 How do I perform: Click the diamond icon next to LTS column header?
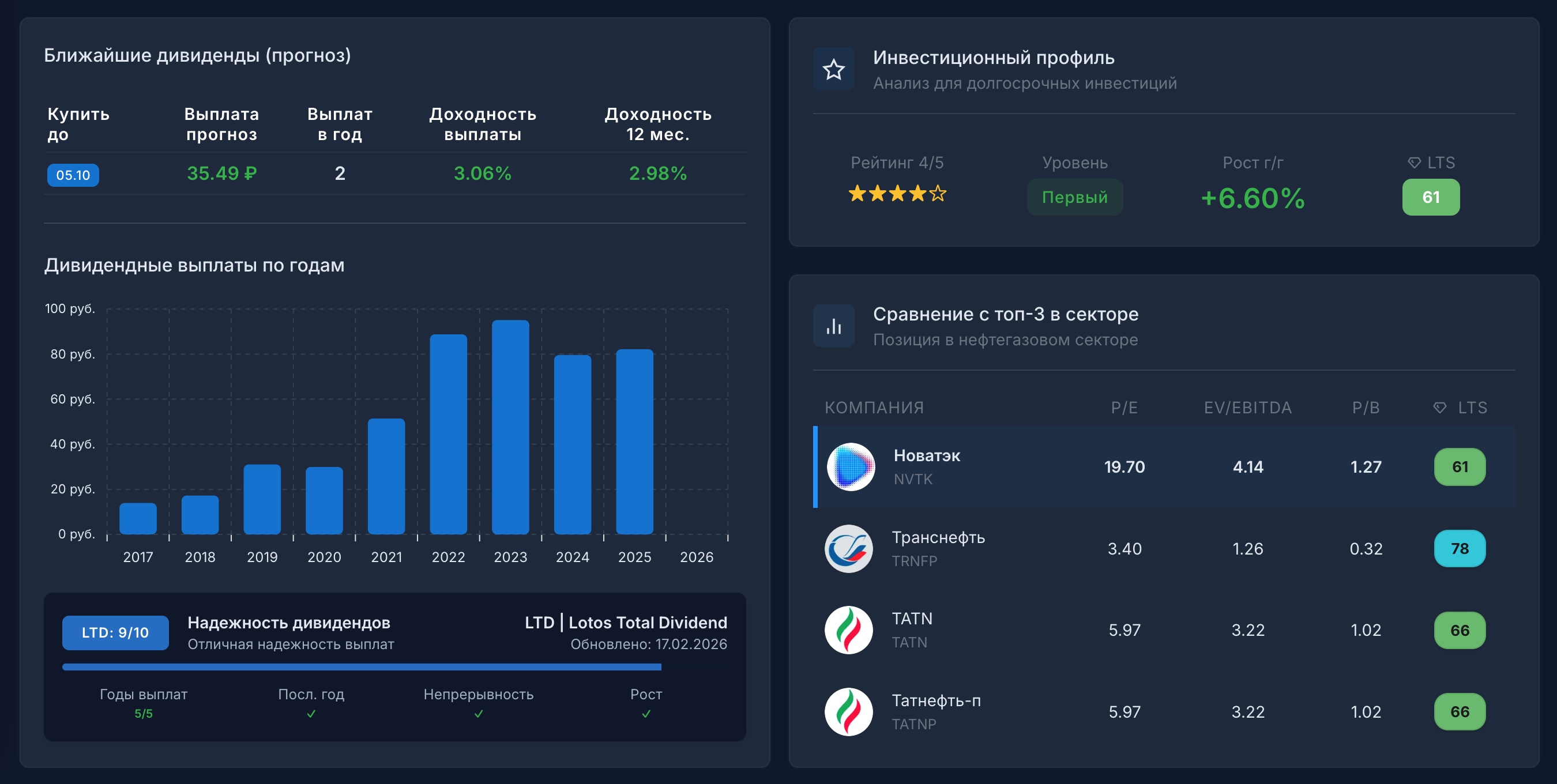pos(1440,408)
